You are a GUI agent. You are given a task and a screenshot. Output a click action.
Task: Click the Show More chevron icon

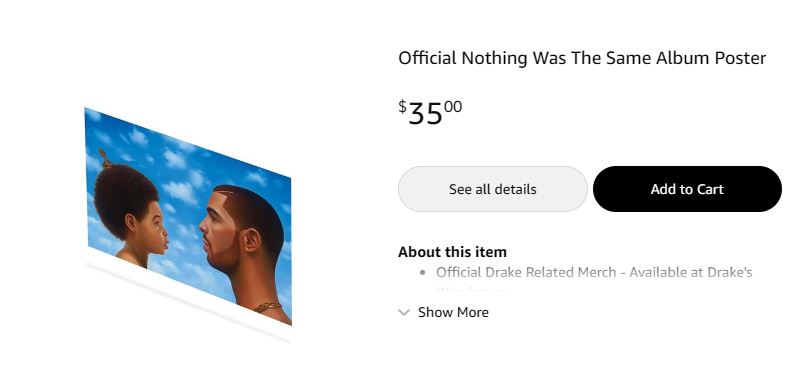(404, 312)
